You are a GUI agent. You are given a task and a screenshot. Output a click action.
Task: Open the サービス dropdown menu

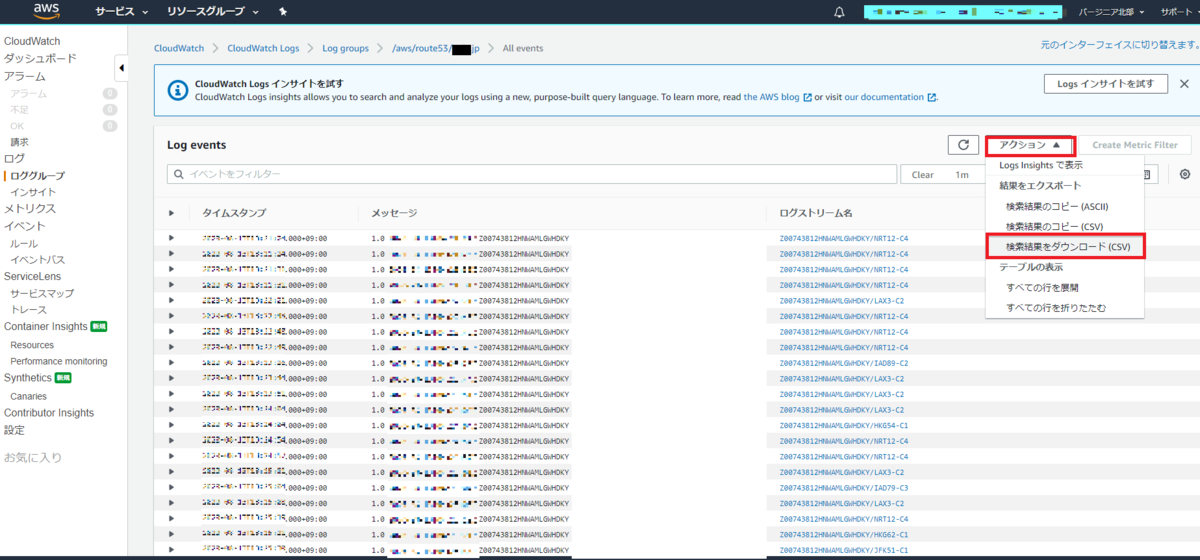click(x=122, y=12)
